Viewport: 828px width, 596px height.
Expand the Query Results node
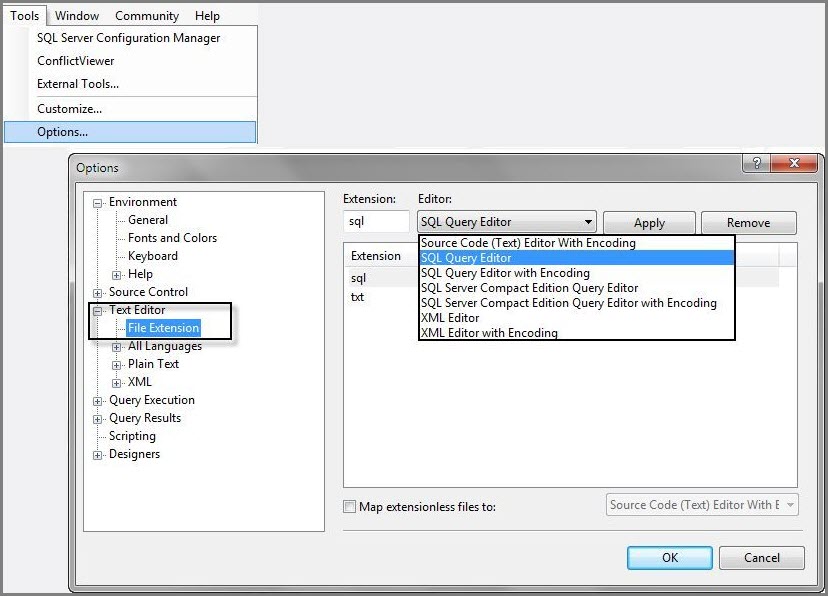[x=97, y=419]
